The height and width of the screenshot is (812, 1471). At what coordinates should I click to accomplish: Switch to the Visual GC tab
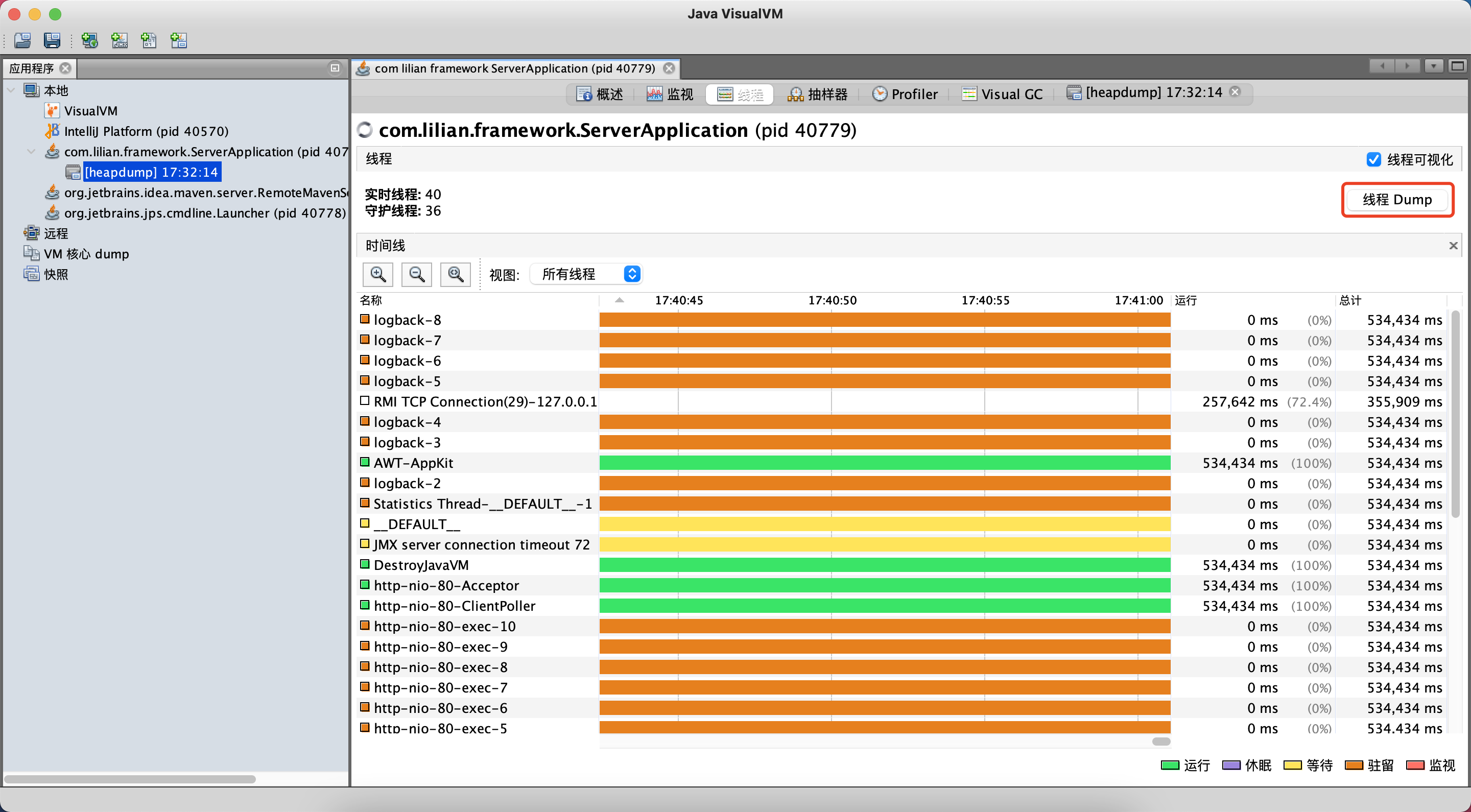point(1003,94)
